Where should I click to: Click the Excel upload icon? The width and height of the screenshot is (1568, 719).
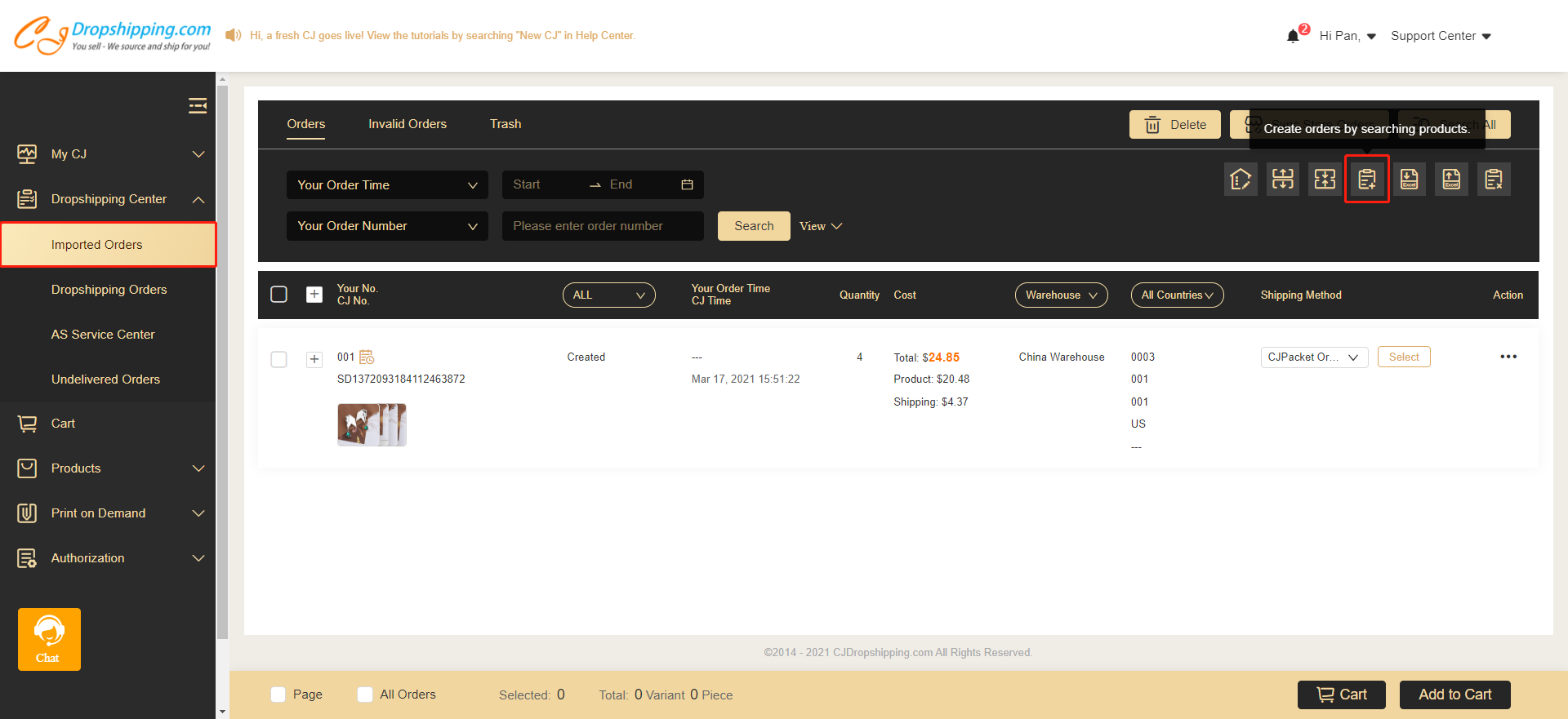(1451, 180)
